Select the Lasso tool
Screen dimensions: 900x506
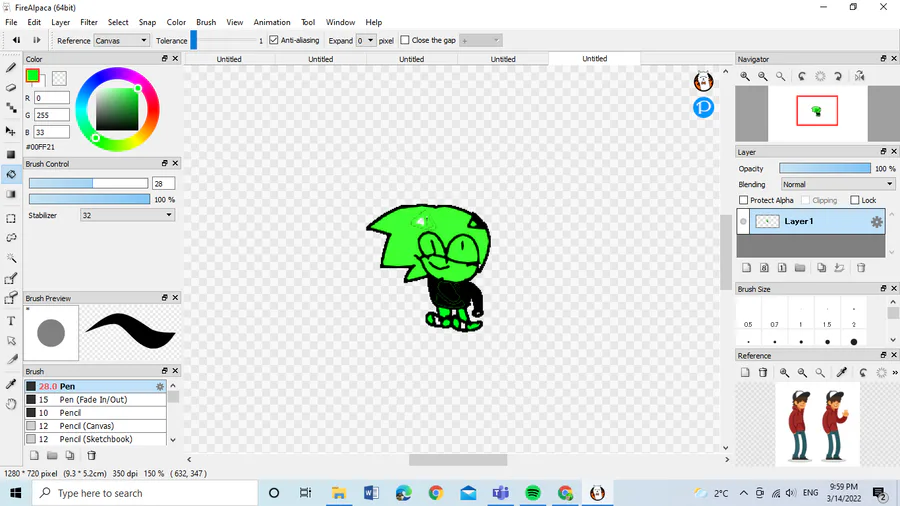11,238
